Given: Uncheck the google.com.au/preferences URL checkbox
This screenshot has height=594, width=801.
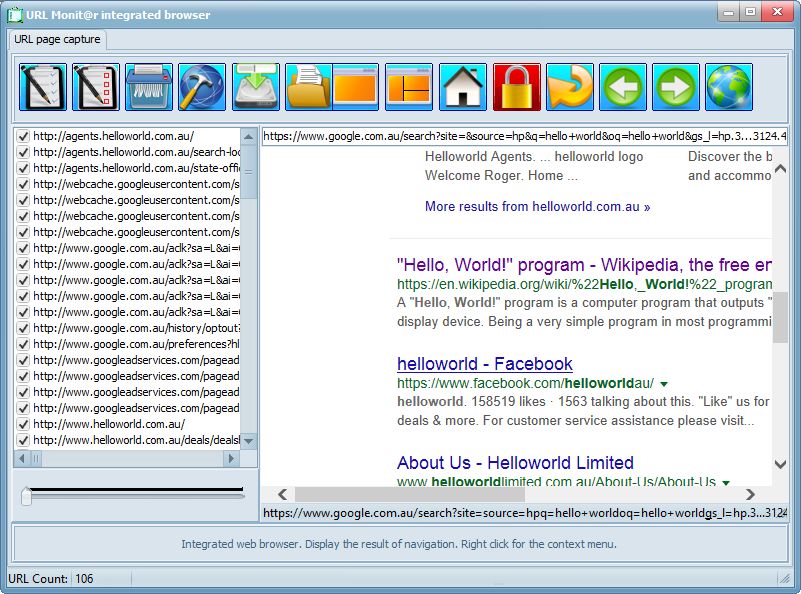Looking at the screenshot, I should pos(23,344).
